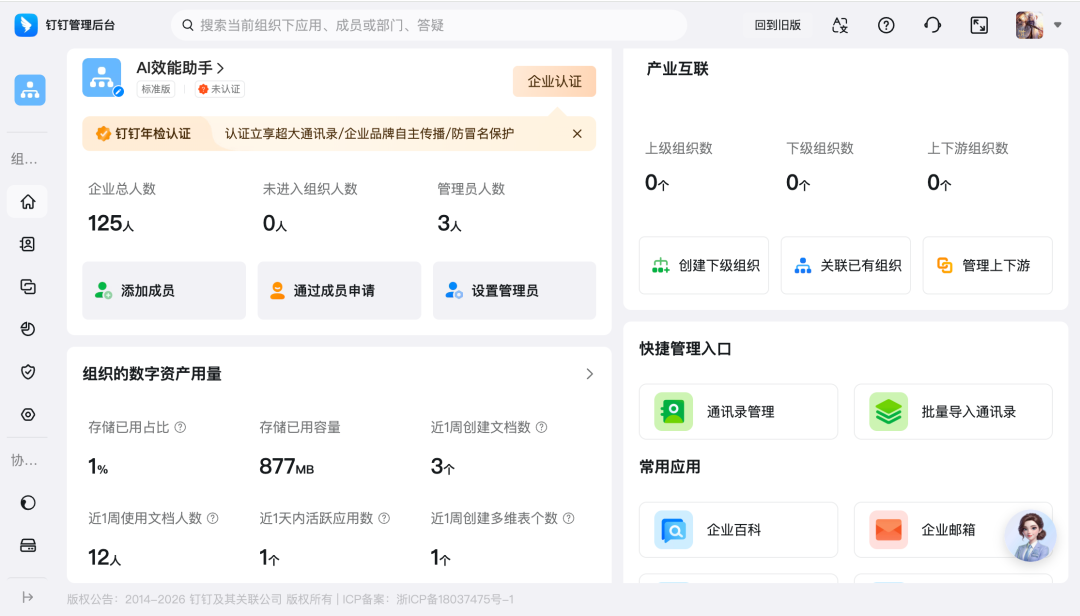This screenshot has height=616, width=1080.
Task: Open 通讯录管理 with its green icon
Action: tap(672, 411)
